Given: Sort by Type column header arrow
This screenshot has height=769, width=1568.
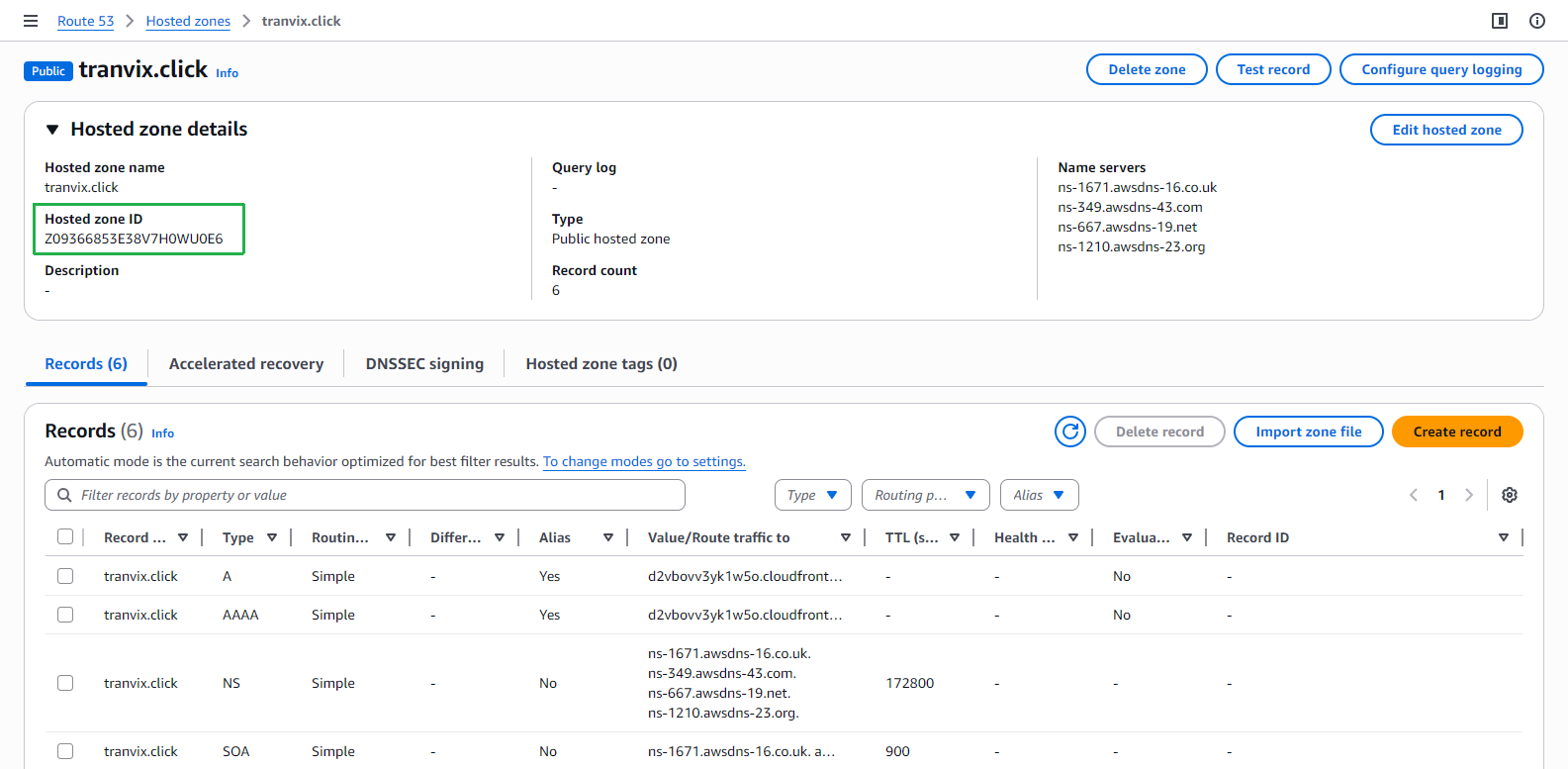Looking at the screenshot, I should [x=272, y=537].
